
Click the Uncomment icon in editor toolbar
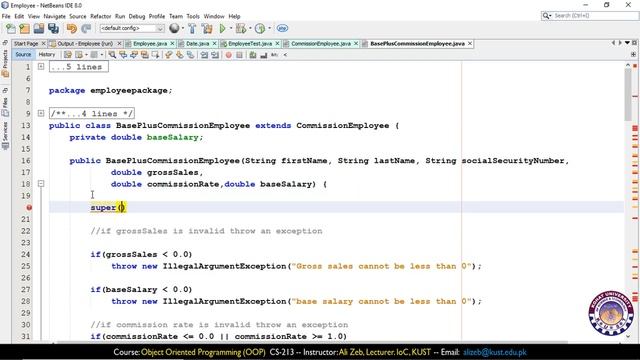(x=264, y=55)
